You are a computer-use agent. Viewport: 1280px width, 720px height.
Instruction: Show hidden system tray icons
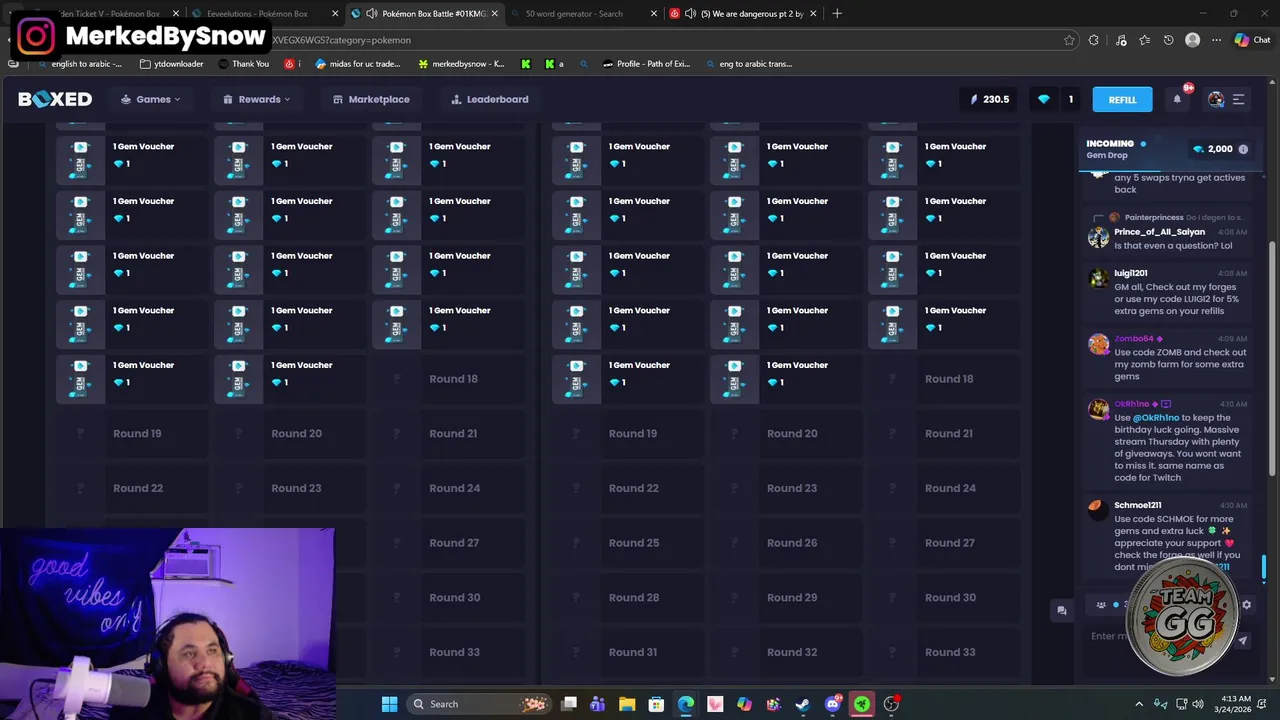pyautogui.click(x=1139, y=704)
